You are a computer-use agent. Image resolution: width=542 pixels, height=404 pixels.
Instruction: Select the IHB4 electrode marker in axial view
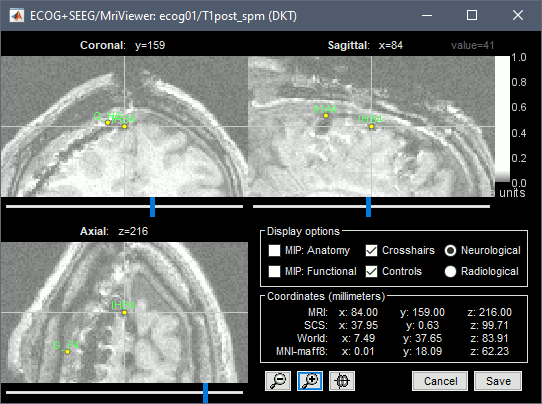point(124,312)
